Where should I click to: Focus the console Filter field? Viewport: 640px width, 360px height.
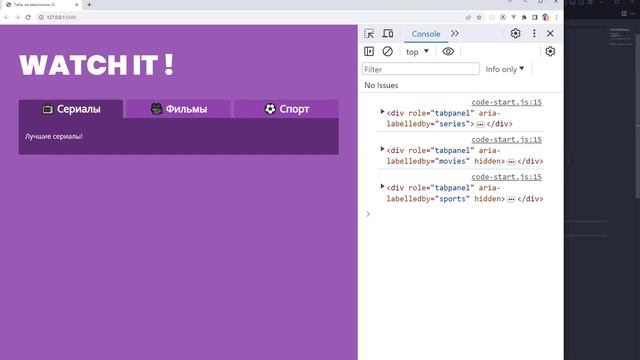point(420,69)
